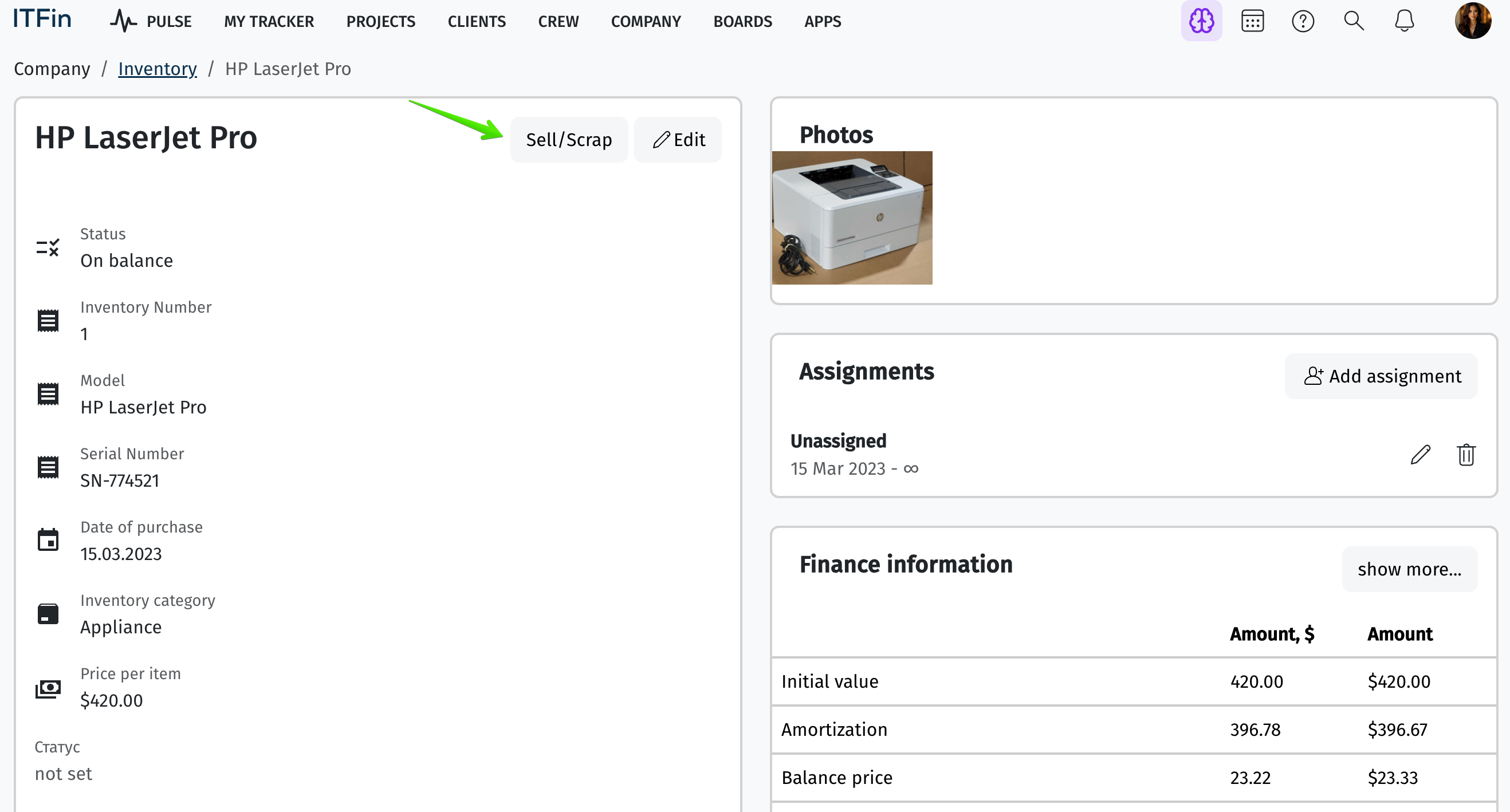Click the search magnifier icon
This screenshot has height=812, width=1510.
1354,21
